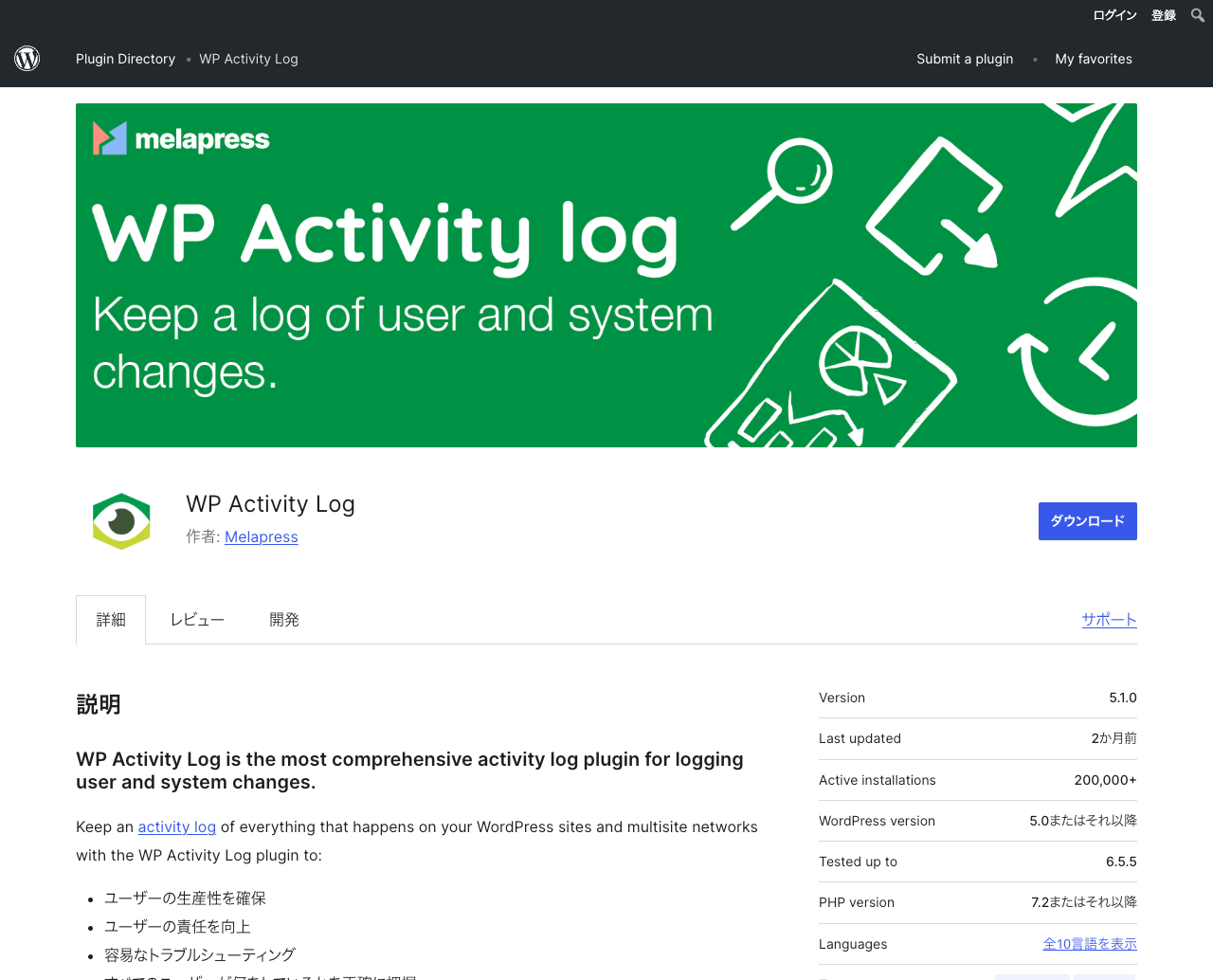
Task: Open the サポート support link
Action: [1110, 620]
